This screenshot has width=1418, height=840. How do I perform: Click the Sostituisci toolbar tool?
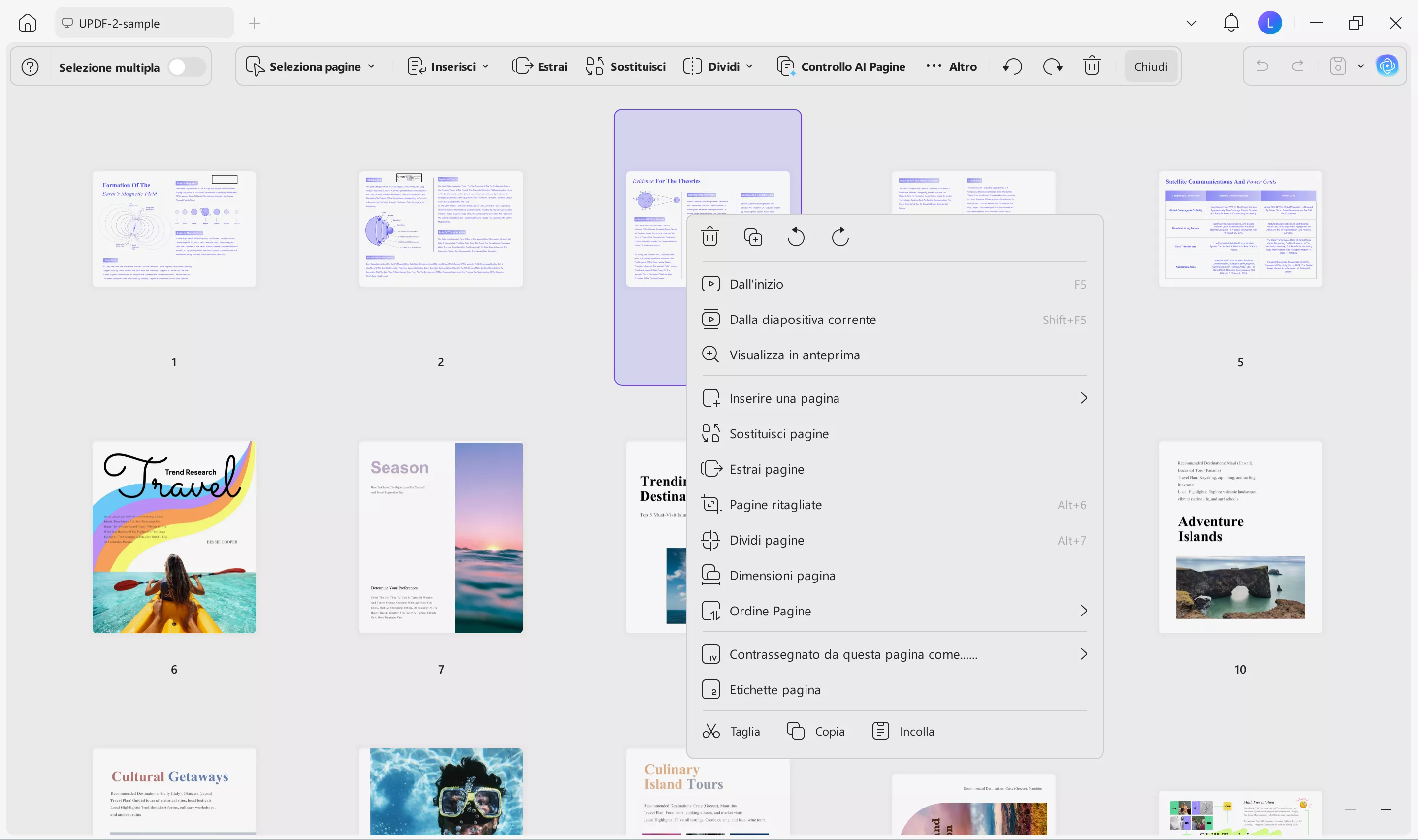pos(625,66)
